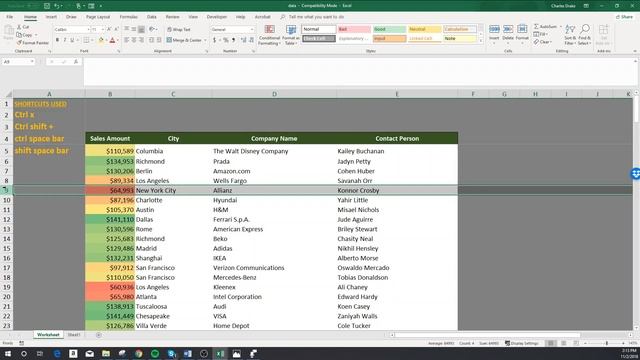The image size is (640, 360).
Task: Toggle Bold formatting
Action: (58, 40)
